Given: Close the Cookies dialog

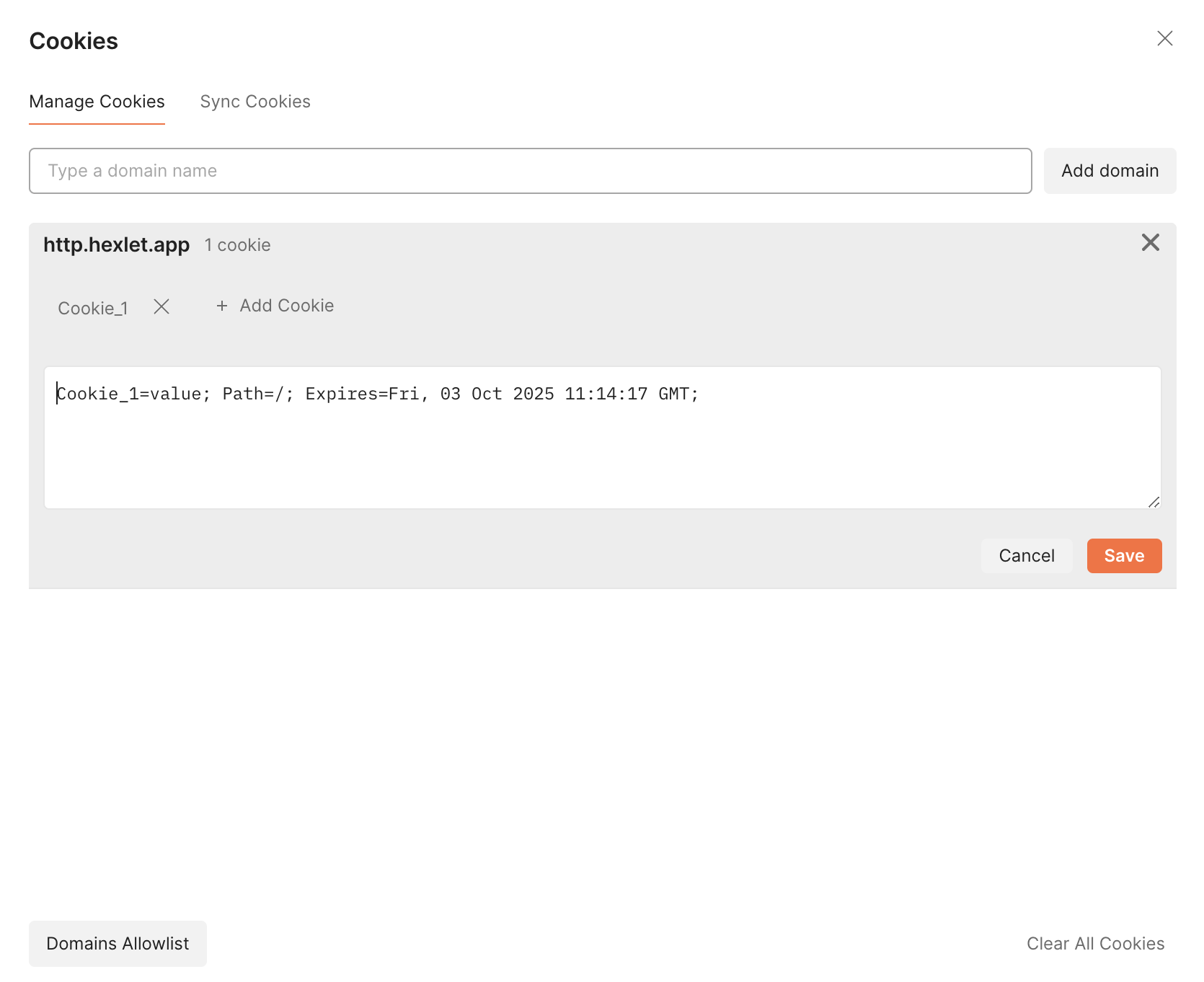Looking at the screenshot, I should pos(1164,39).
